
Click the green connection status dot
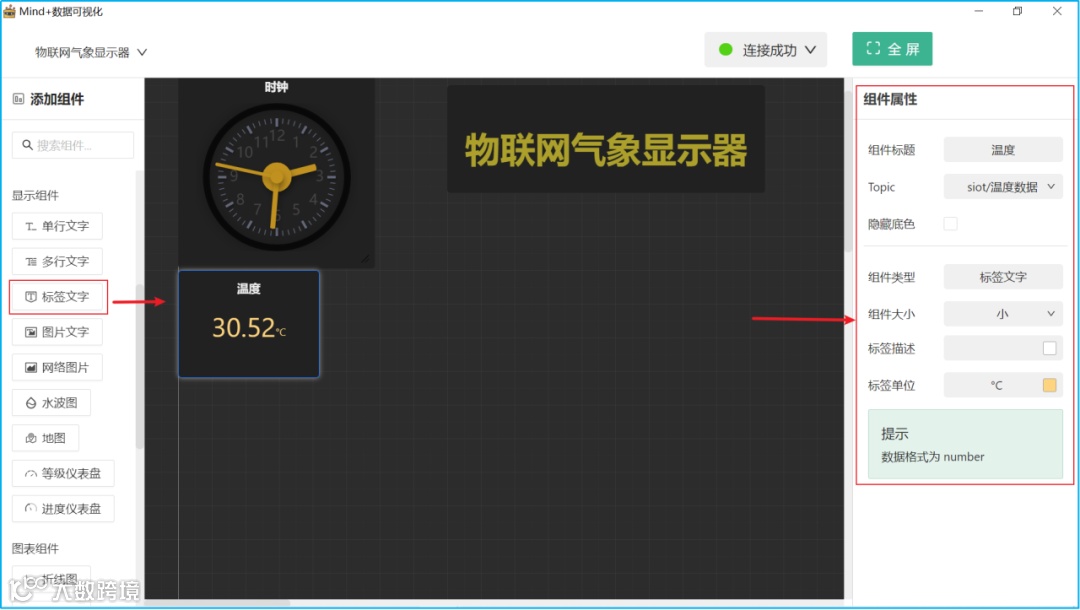pyautogui.click(x=725, y=50)
